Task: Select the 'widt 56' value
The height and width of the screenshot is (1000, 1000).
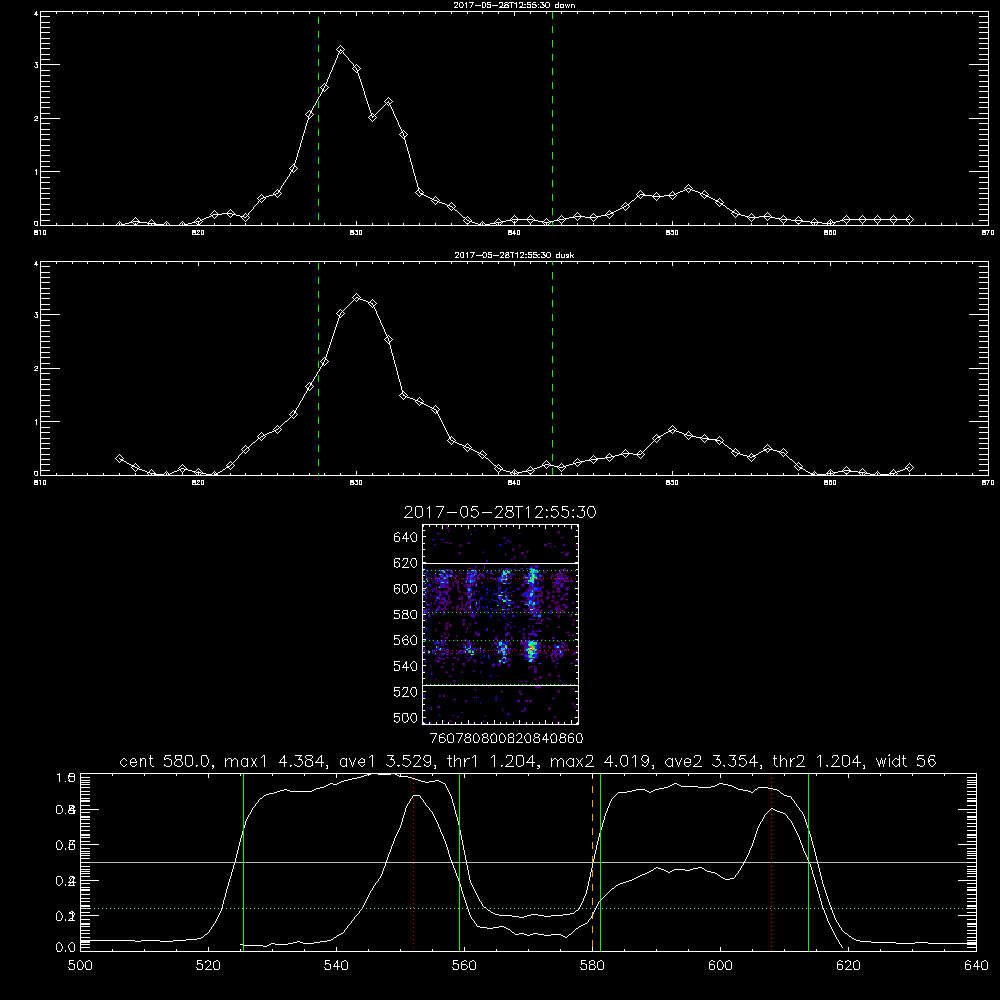Action: pyautogui.click(x=906, y=761)
